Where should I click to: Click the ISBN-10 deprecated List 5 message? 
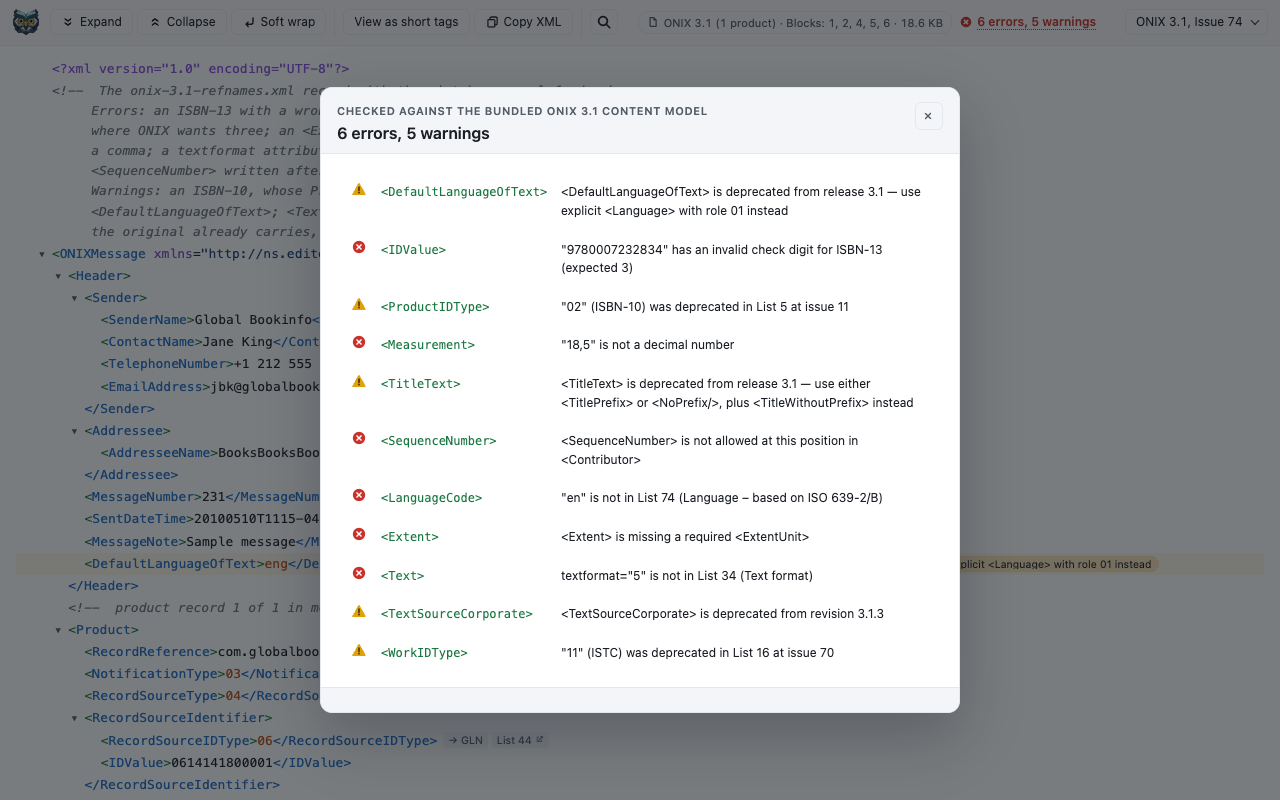coord(705,307)
